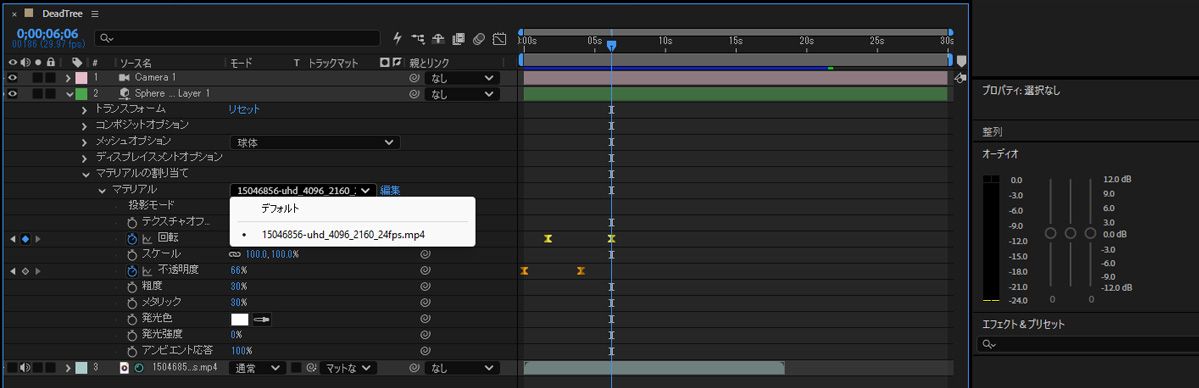Open layer 3 マットな track matte dropdown

point(349,368)
